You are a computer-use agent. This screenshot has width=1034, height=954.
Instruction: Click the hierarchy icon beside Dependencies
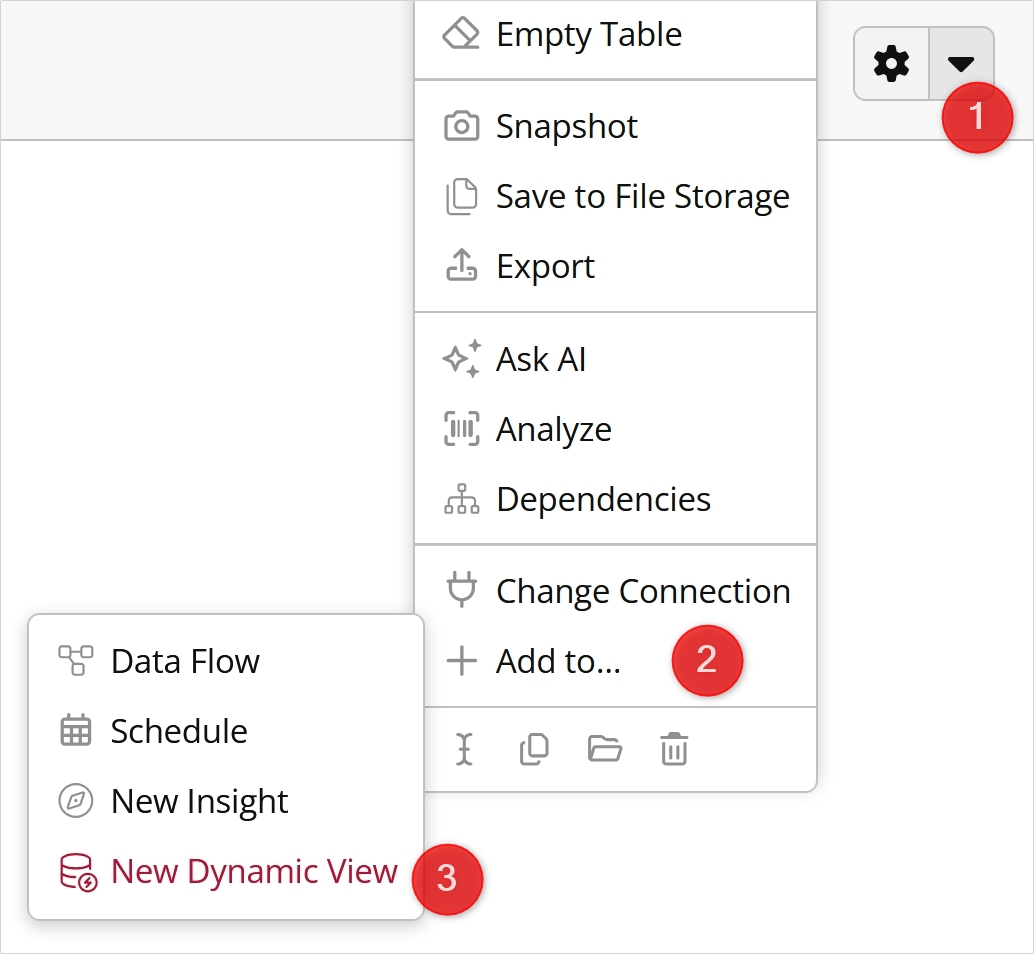pos(462,499)
